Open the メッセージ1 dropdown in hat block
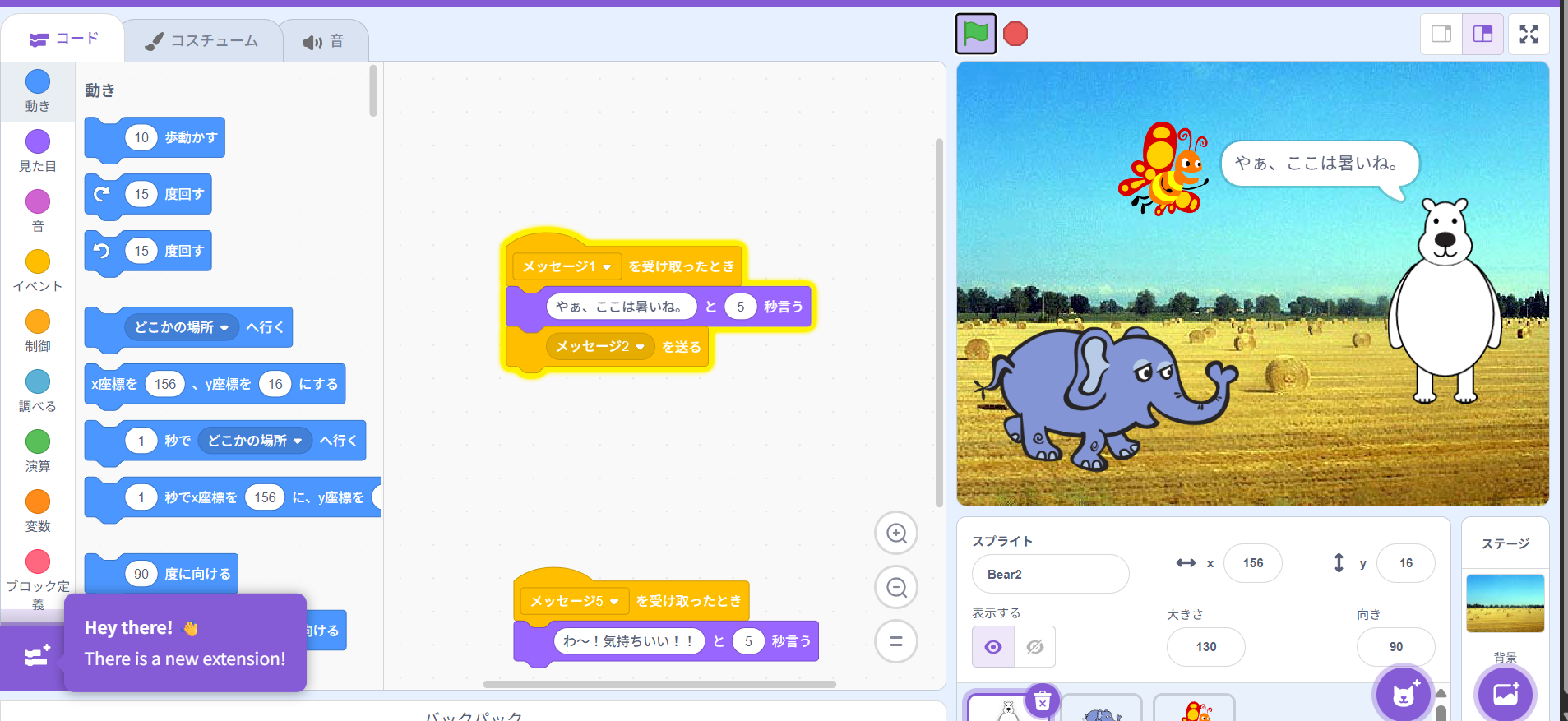1568x721 pixels. click(x=607, y=266)
